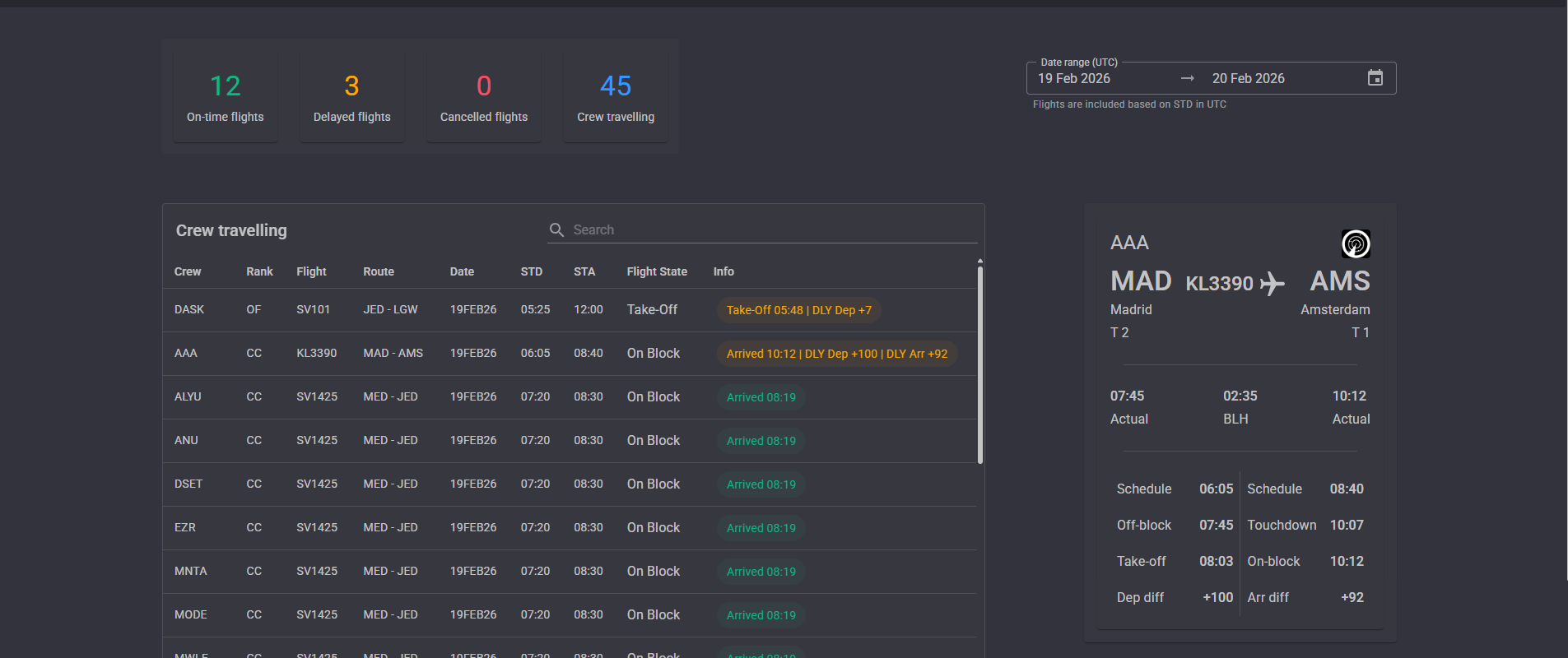The height and width of the screenshot is (658, 1568).
Task: Click the flight tracking radar icon
Action: click(1355, 244)
